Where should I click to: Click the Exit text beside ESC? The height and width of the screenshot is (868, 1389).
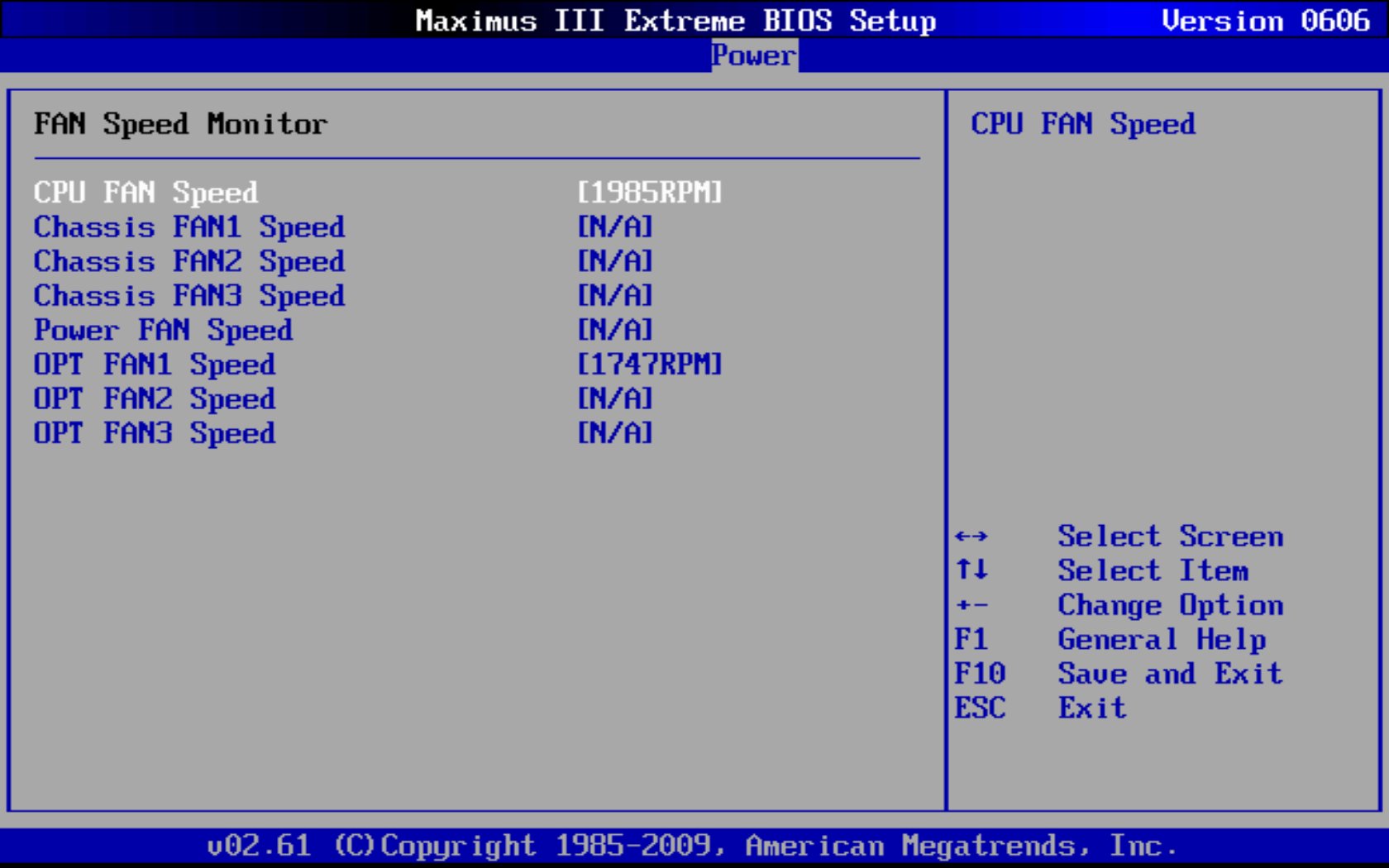pyautogui.click(x=1092, y=708)
